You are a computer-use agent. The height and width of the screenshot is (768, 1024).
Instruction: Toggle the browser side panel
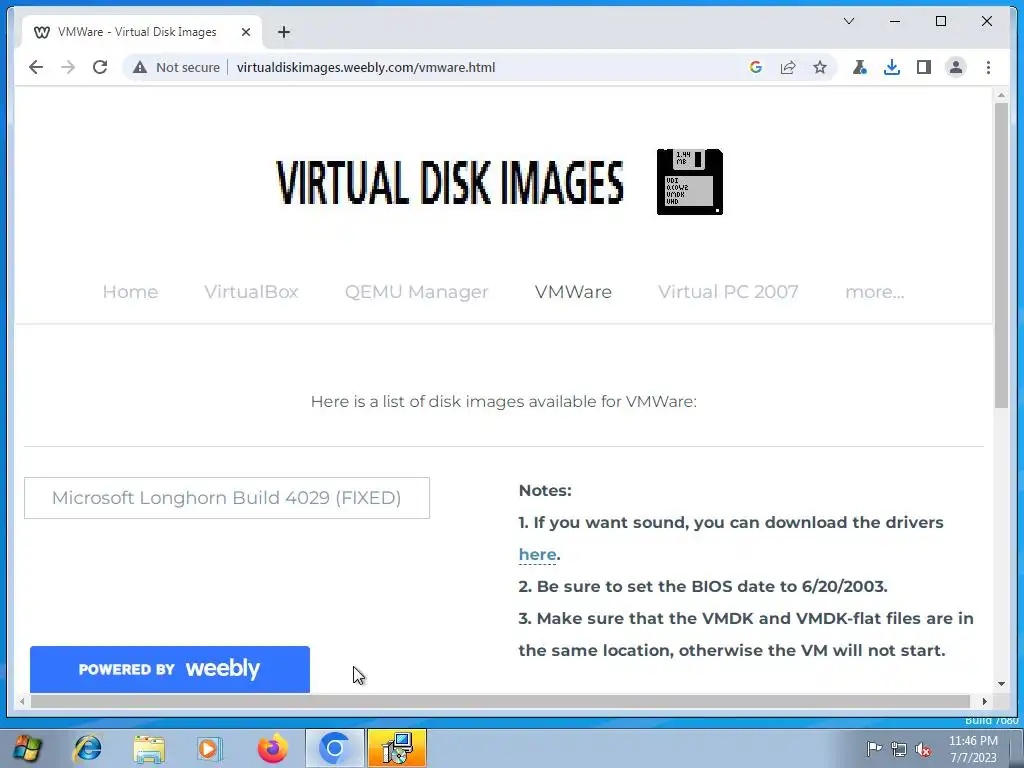(923, 67)
